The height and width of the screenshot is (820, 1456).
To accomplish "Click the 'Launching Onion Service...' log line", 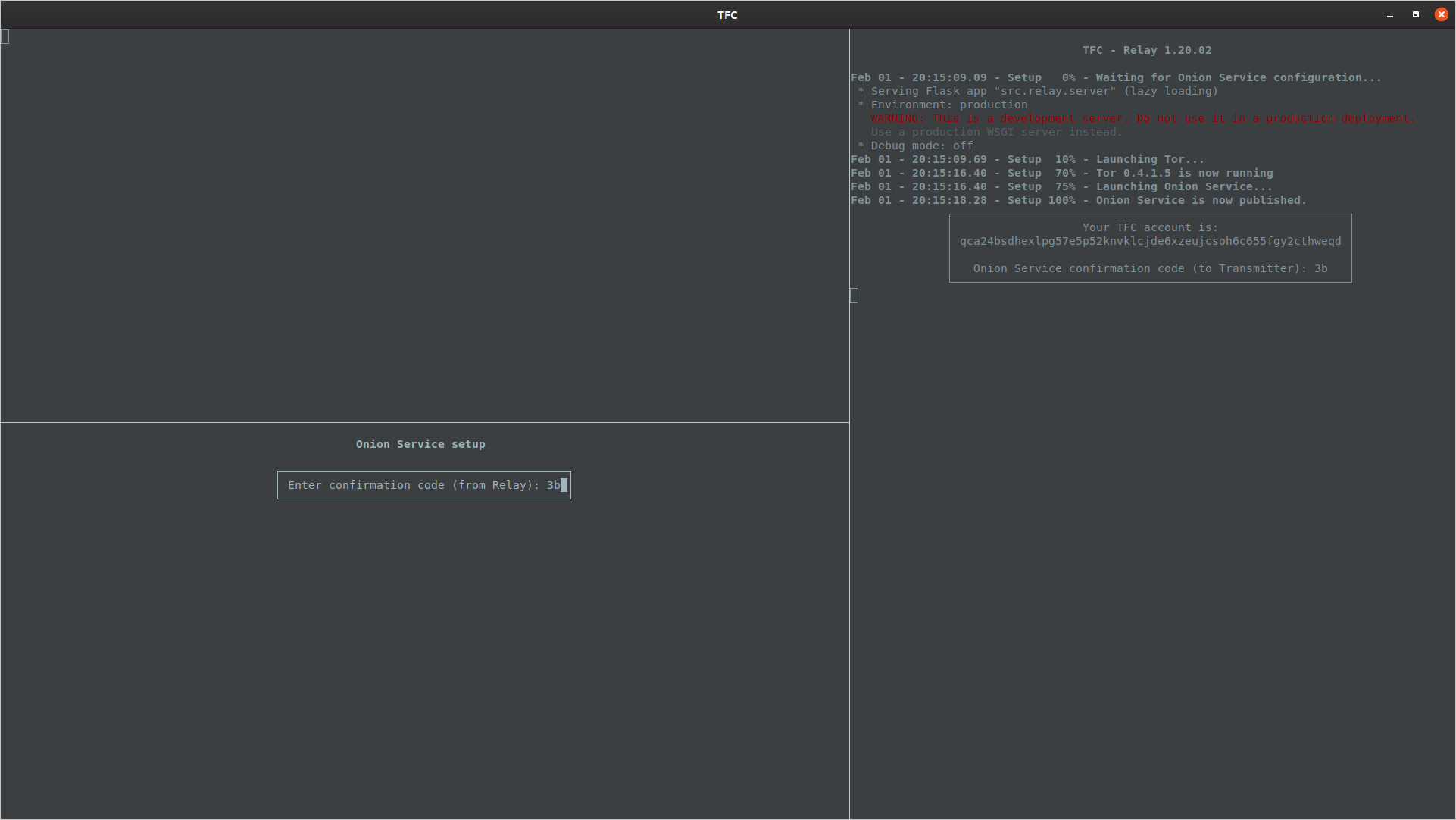I will [1061, 187].
